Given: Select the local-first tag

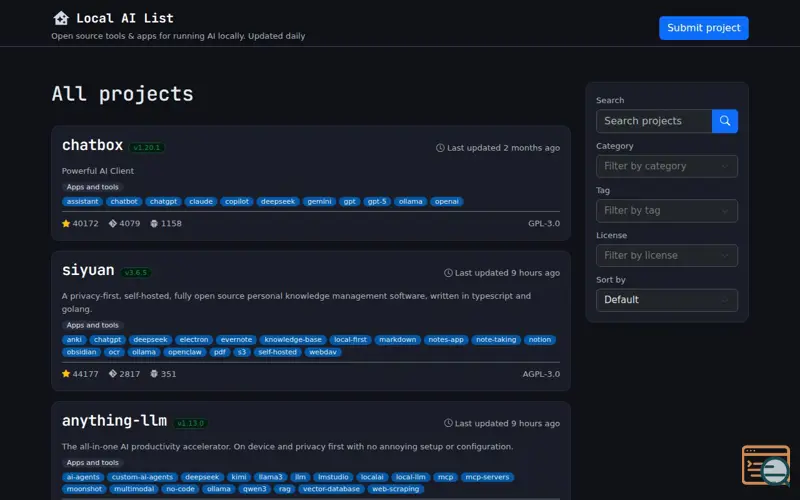Looking at the screenshot, I should [350, 340].
